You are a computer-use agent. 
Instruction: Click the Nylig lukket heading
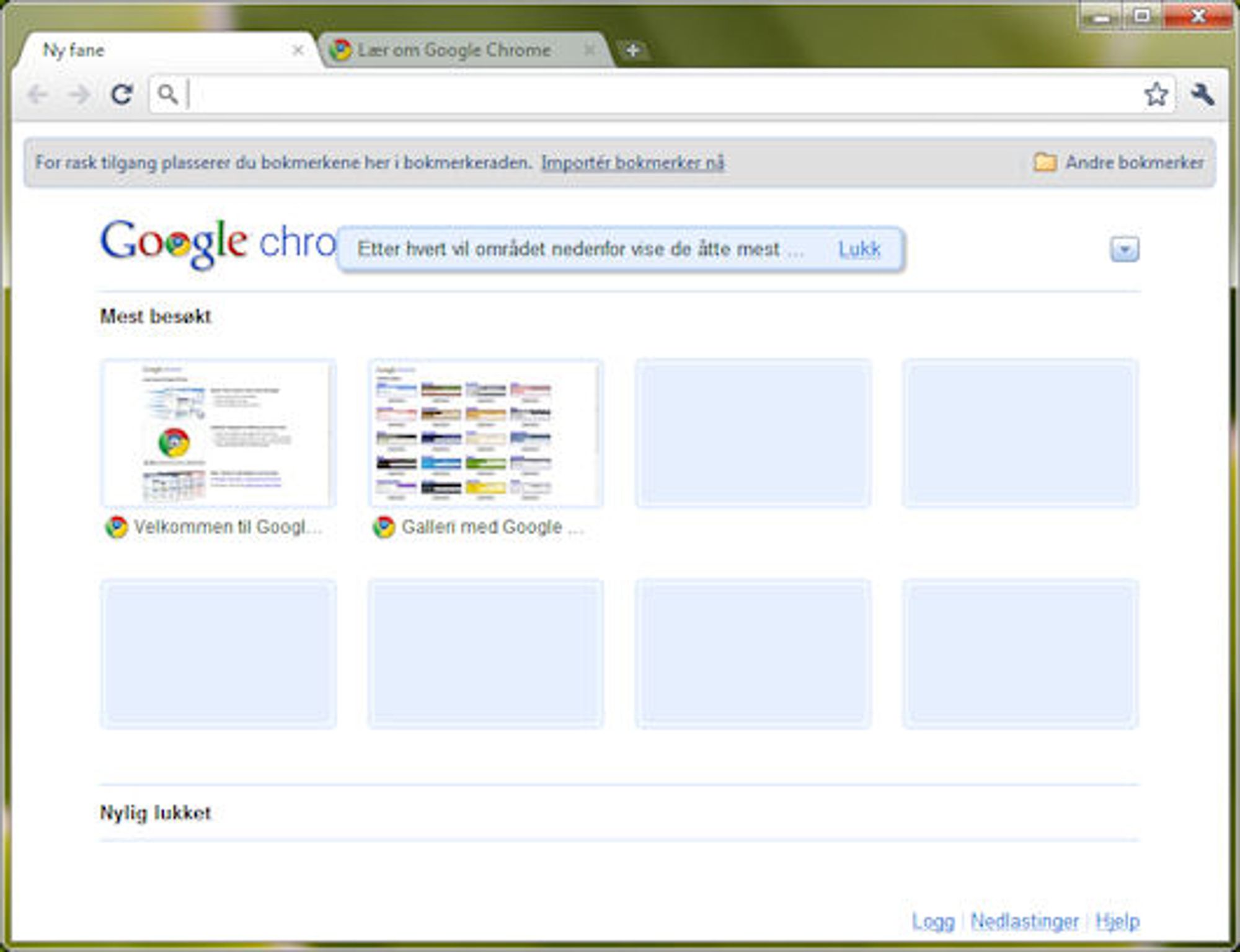point(156,813)
